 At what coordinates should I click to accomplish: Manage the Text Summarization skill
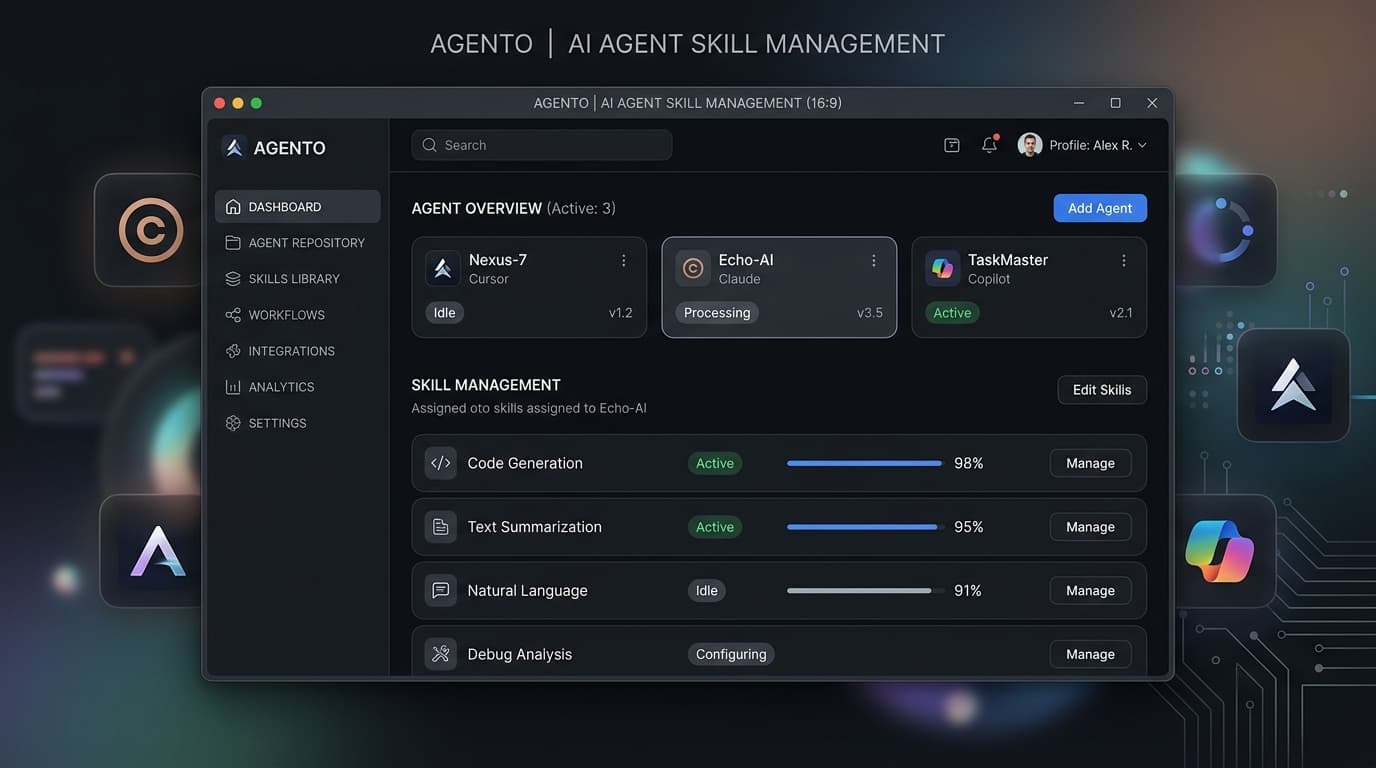pyautogui.click(x=1090, y=527)
